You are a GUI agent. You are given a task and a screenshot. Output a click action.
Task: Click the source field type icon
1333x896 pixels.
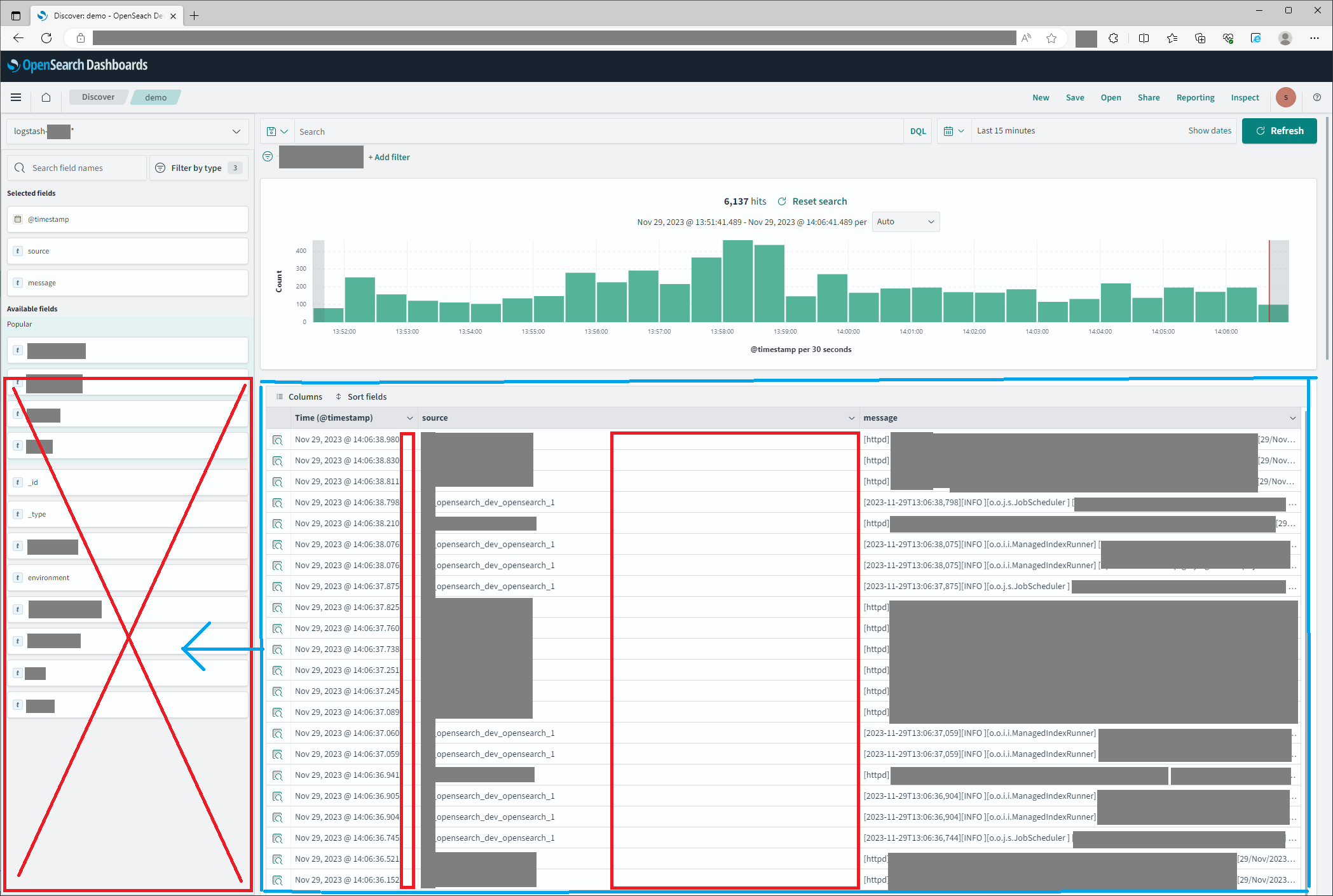18,251
